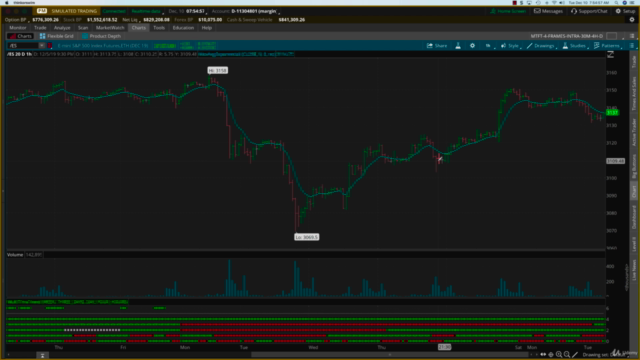Viewport: 640px width, 360px height.
Task: Open the Times And Sales sidebar tab
Action: [x=634, y=93]
